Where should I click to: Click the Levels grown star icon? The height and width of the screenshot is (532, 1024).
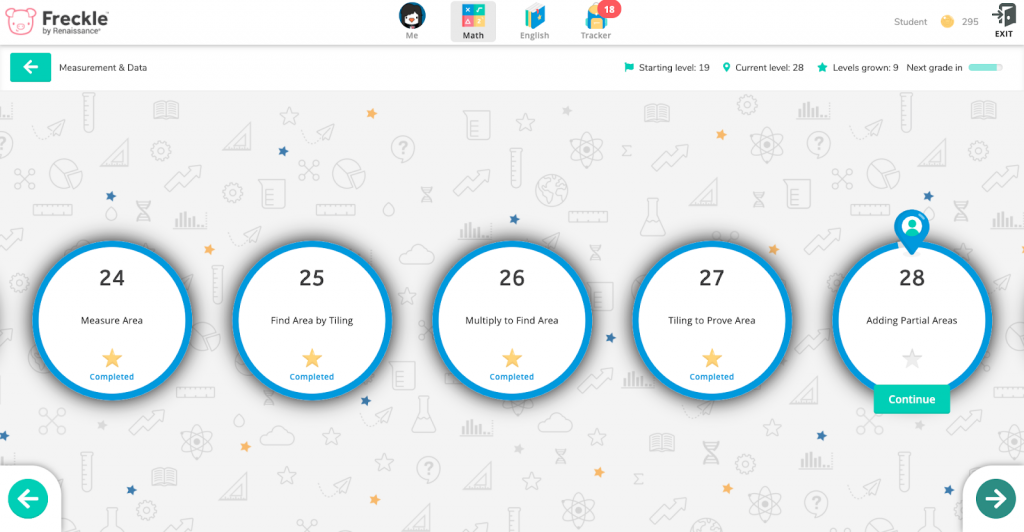(x=822, y=67)
